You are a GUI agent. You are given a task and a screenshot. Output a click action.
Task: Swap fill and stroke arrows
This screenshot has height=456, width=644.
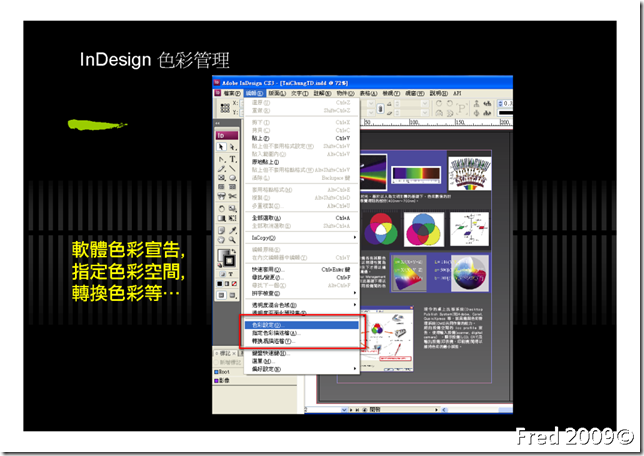pos(234,251)
